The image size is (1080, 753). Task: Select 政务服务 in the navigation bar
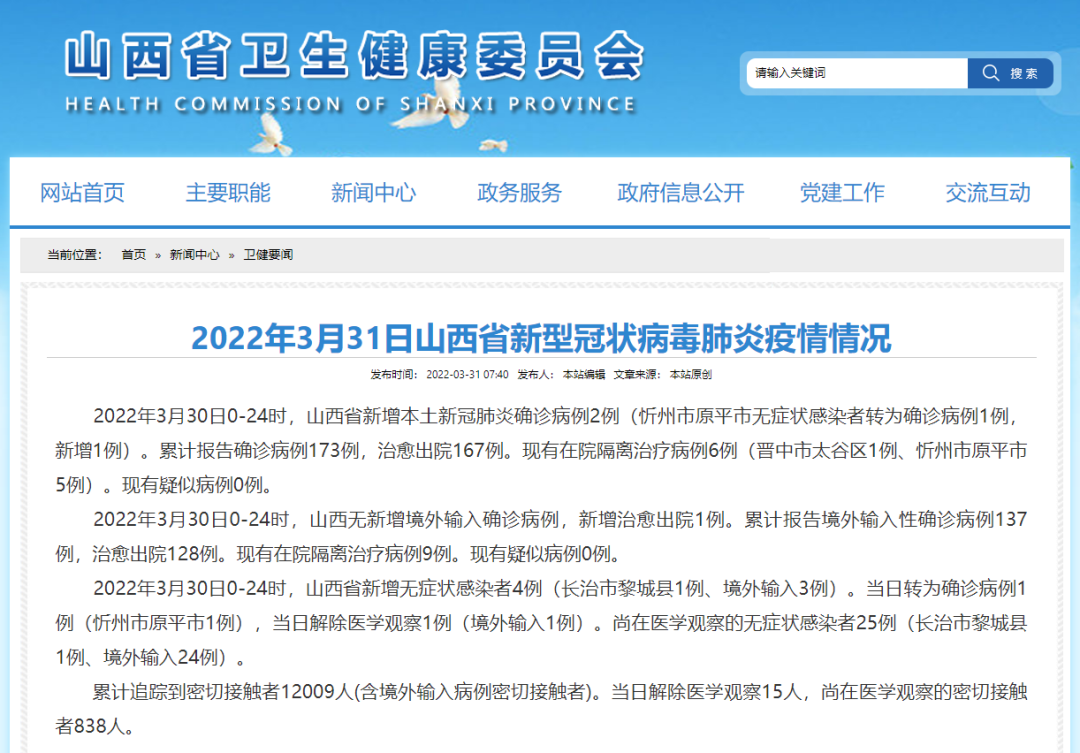(519, 192)
